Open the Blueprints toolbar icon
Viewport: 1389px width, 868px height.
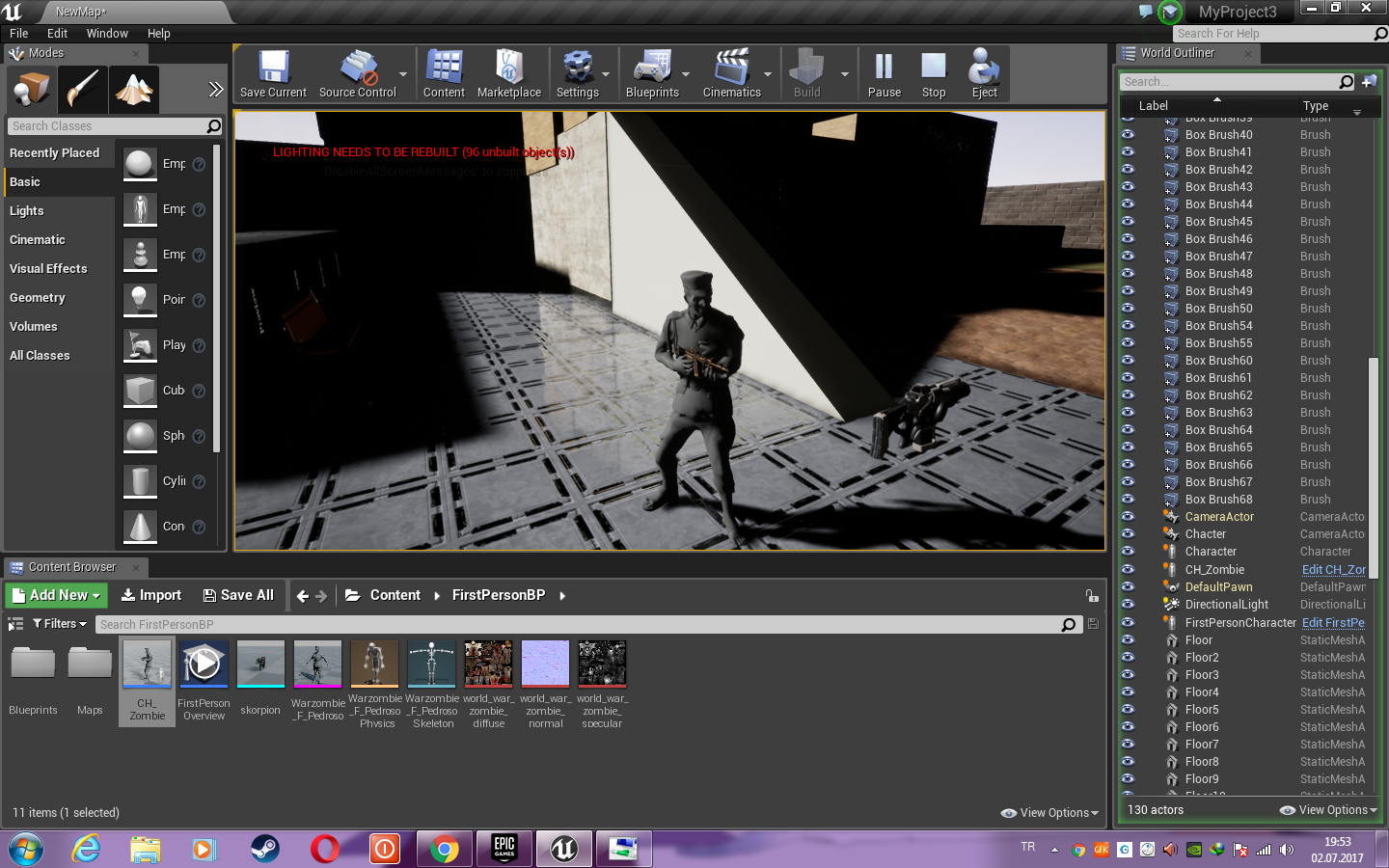coord(653,74)
